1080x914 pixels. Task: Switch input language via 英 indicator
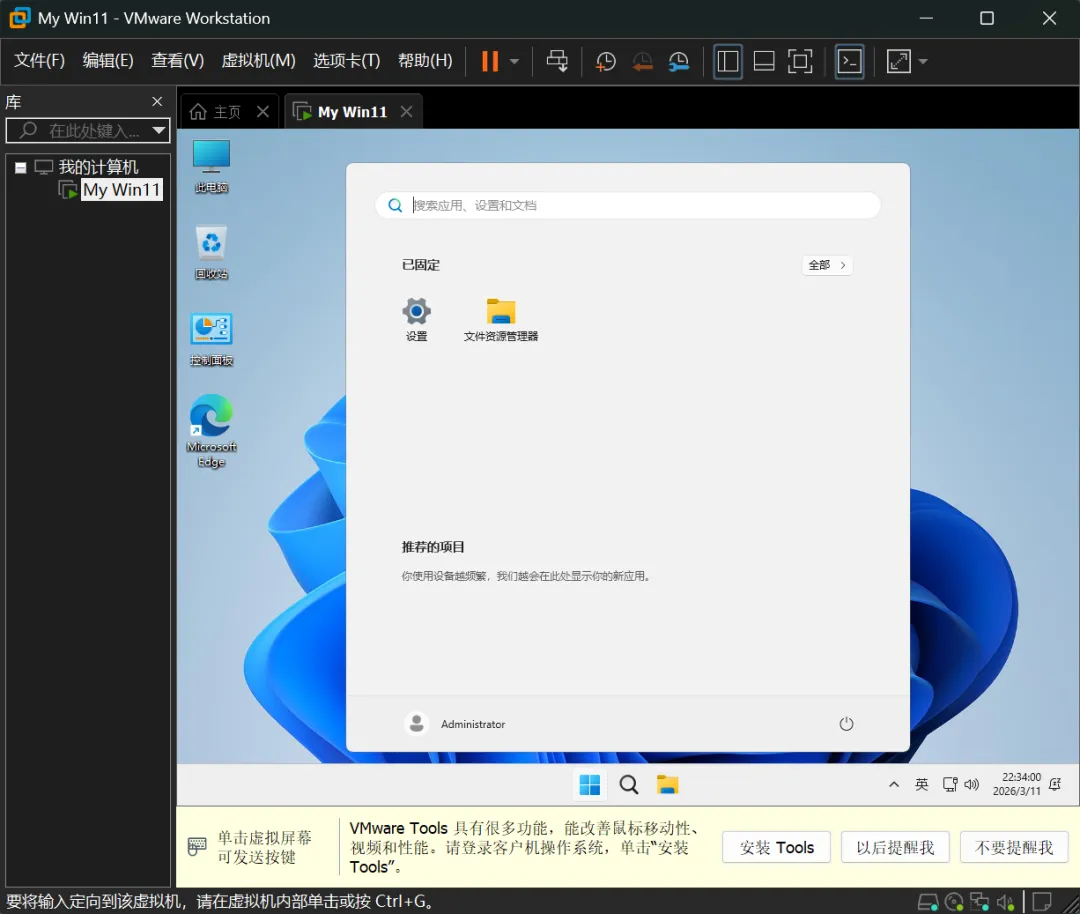click(922, 785)
